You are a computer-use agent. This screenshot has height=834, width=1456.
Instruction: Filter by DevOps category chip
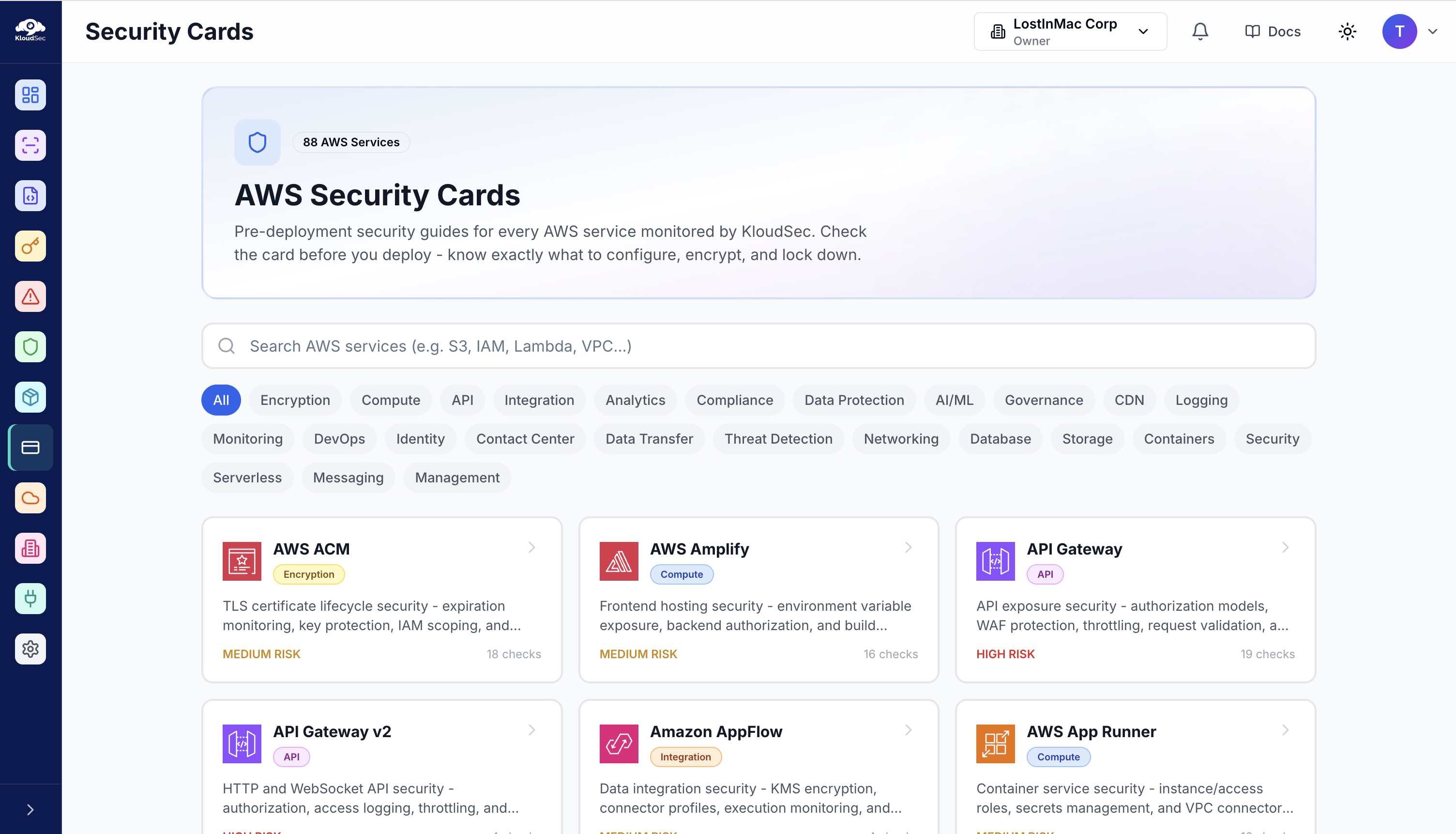pyautogui.click(x=339, y=439)
